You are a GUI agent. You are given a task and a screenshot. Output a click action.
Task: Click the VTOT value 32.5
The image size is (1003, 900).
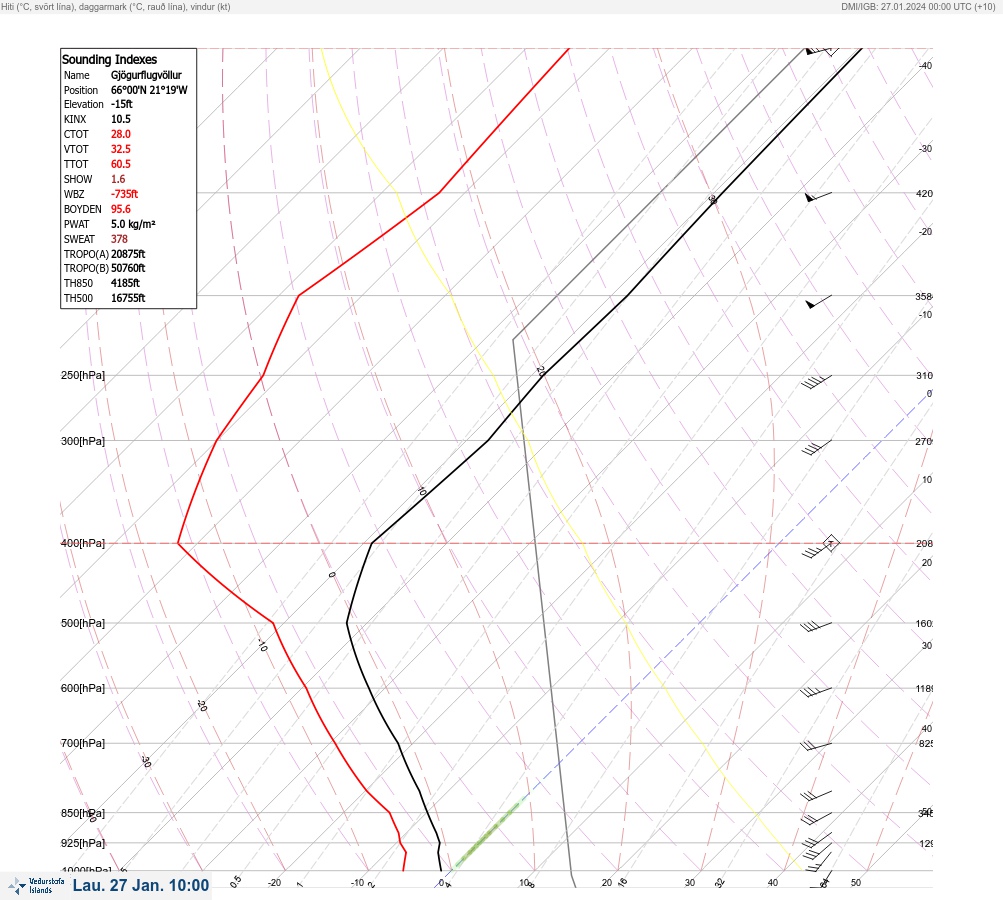pyautogui.click(x=120, y=149)
